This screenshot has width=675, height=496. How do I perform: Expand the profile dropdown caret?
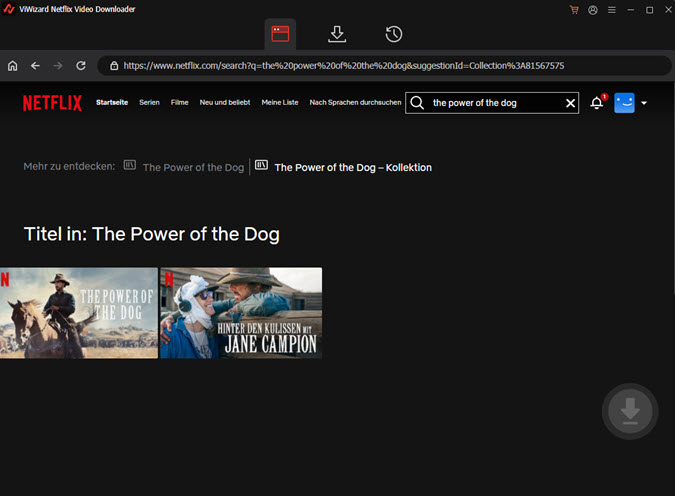(644, 103)
